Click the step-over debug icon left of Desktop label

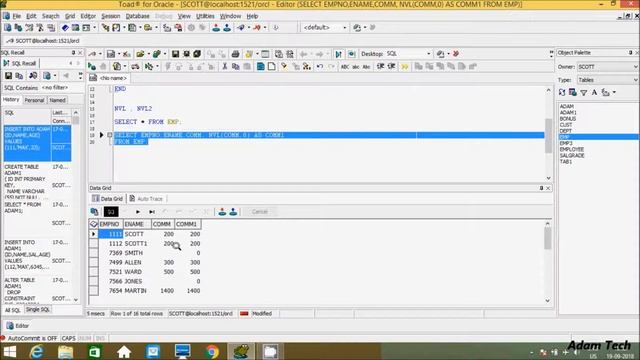(x=338, y=54)
